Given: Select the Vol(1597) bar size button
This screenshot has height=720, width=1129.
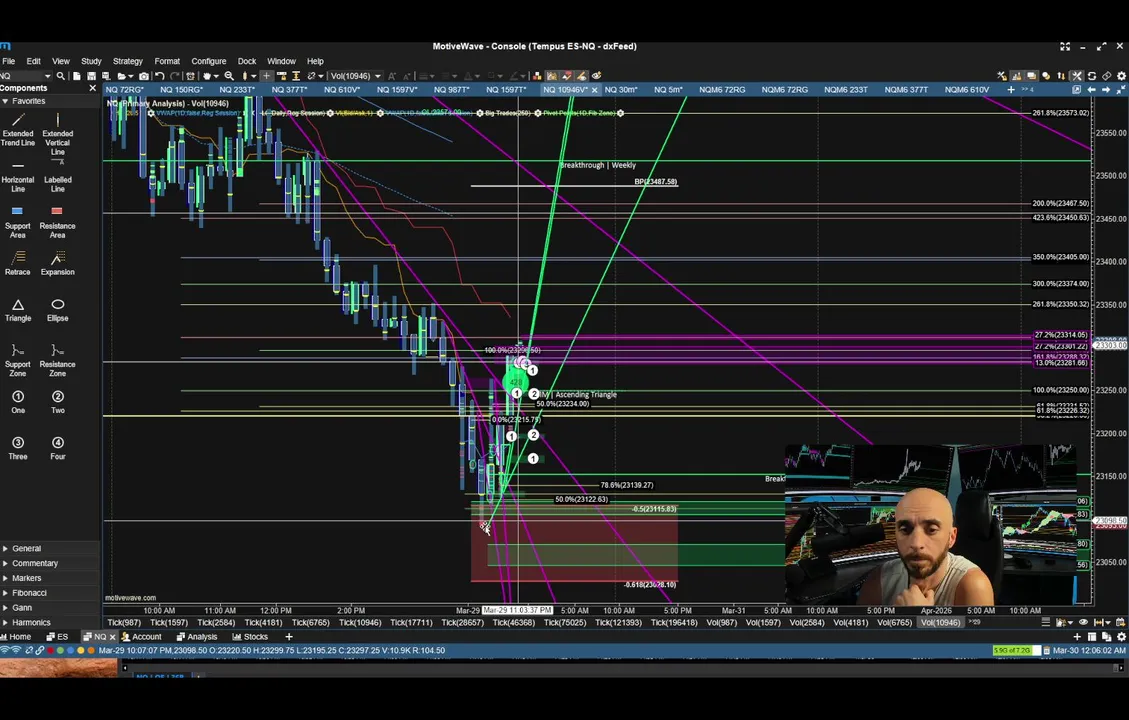Looking at the screenshot, I should coord(763,622).
